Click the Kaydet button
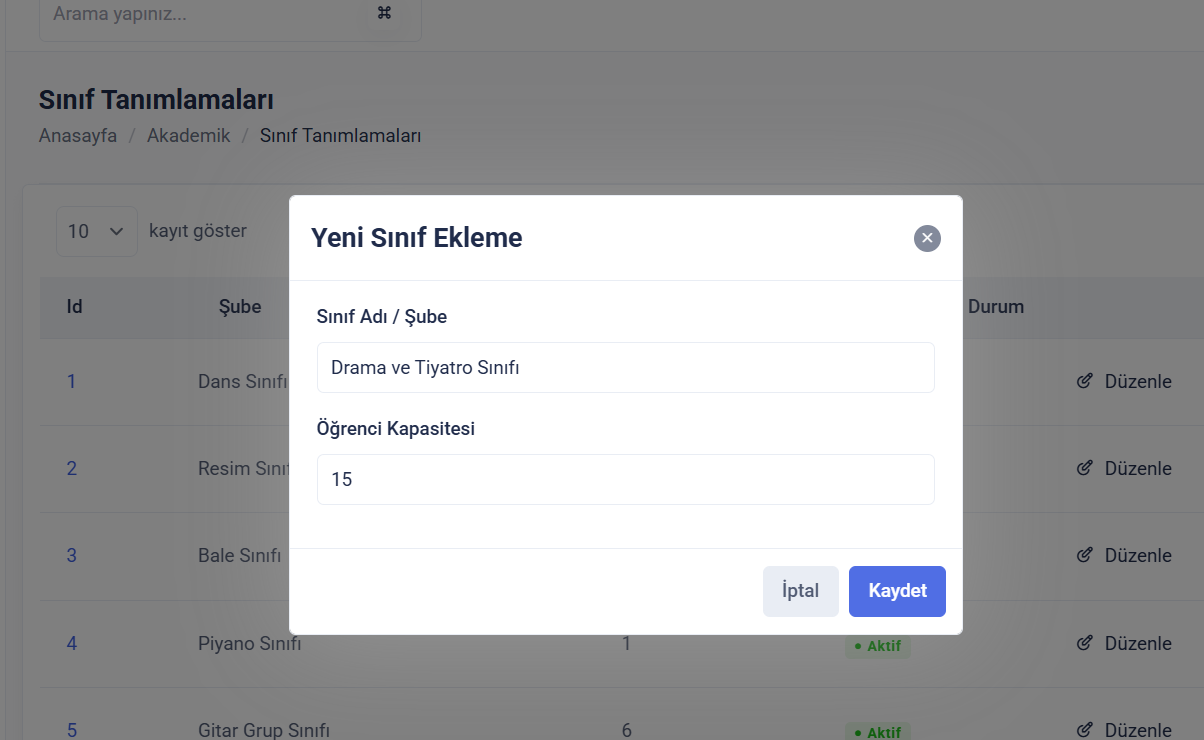Image resolution: width=1204 pixels, height=740 pixels. click(897, 591)
